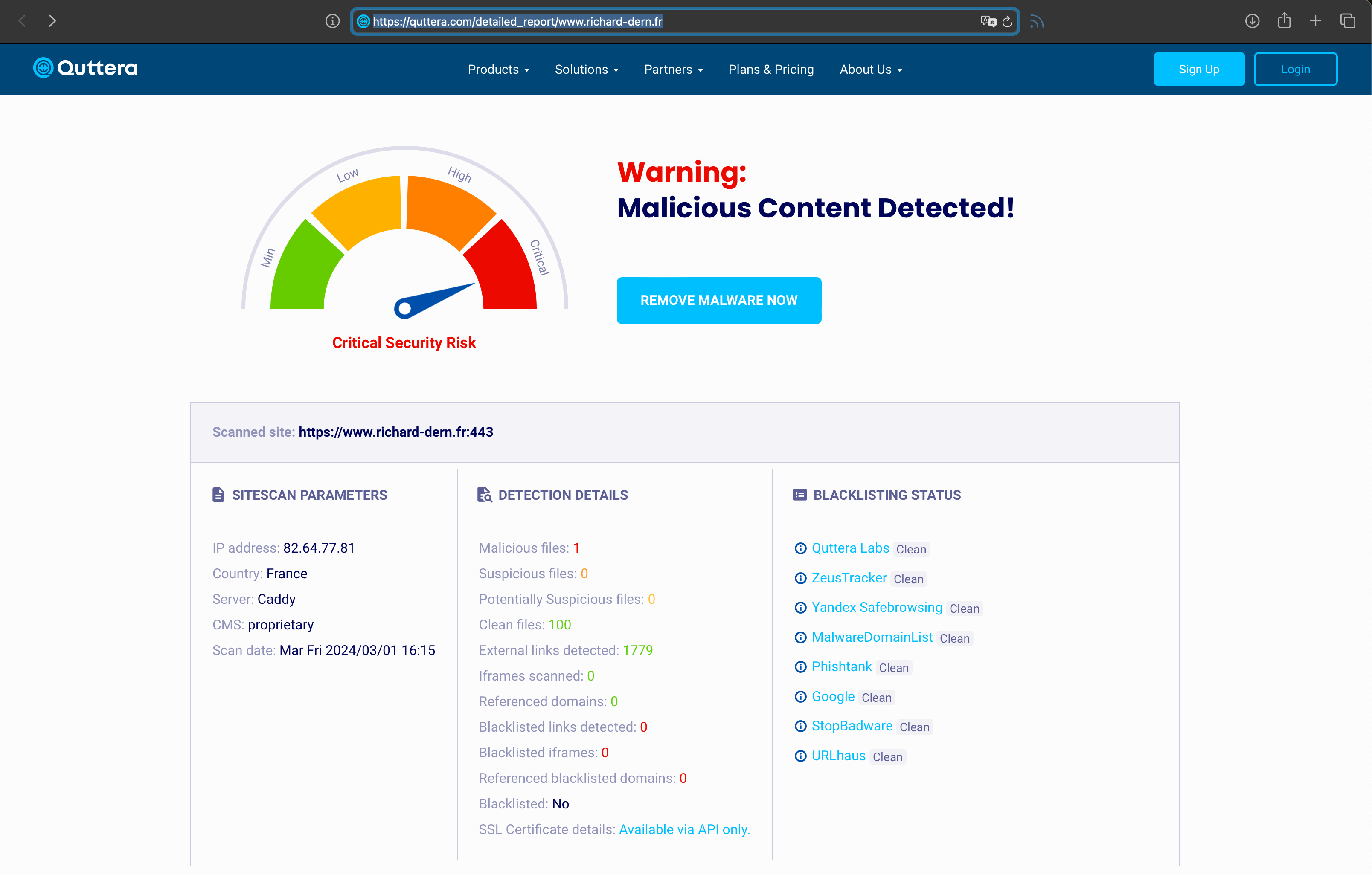Open a new tab with plus icon

coord(1315,22)
